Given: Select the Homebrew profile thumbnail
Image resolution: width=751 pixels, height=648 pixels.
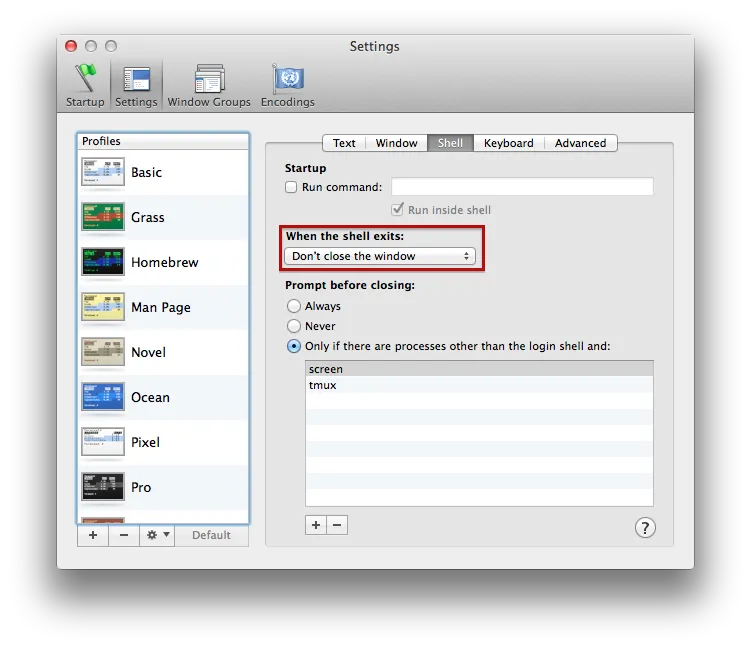Looking at the screenshot, I should tap(103, 261).
